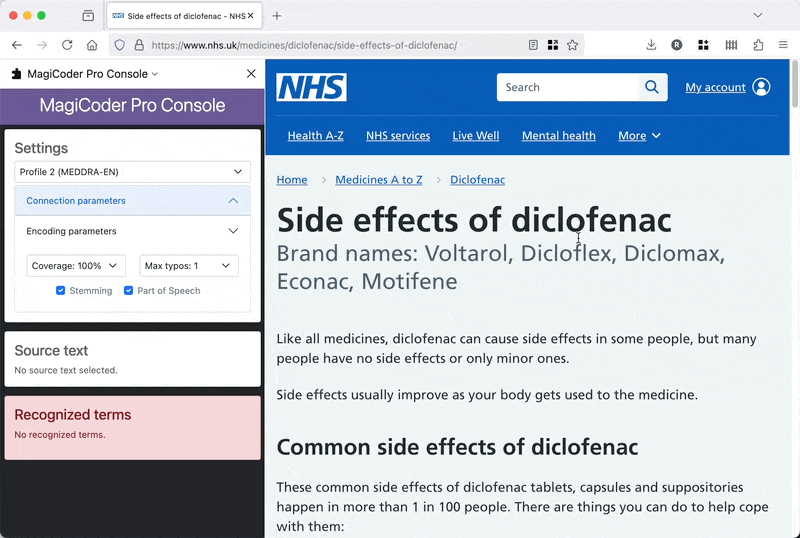Go to Home breadcrumb
The height and width of the screenshot is (538, 800).
(x=292, y=180)
